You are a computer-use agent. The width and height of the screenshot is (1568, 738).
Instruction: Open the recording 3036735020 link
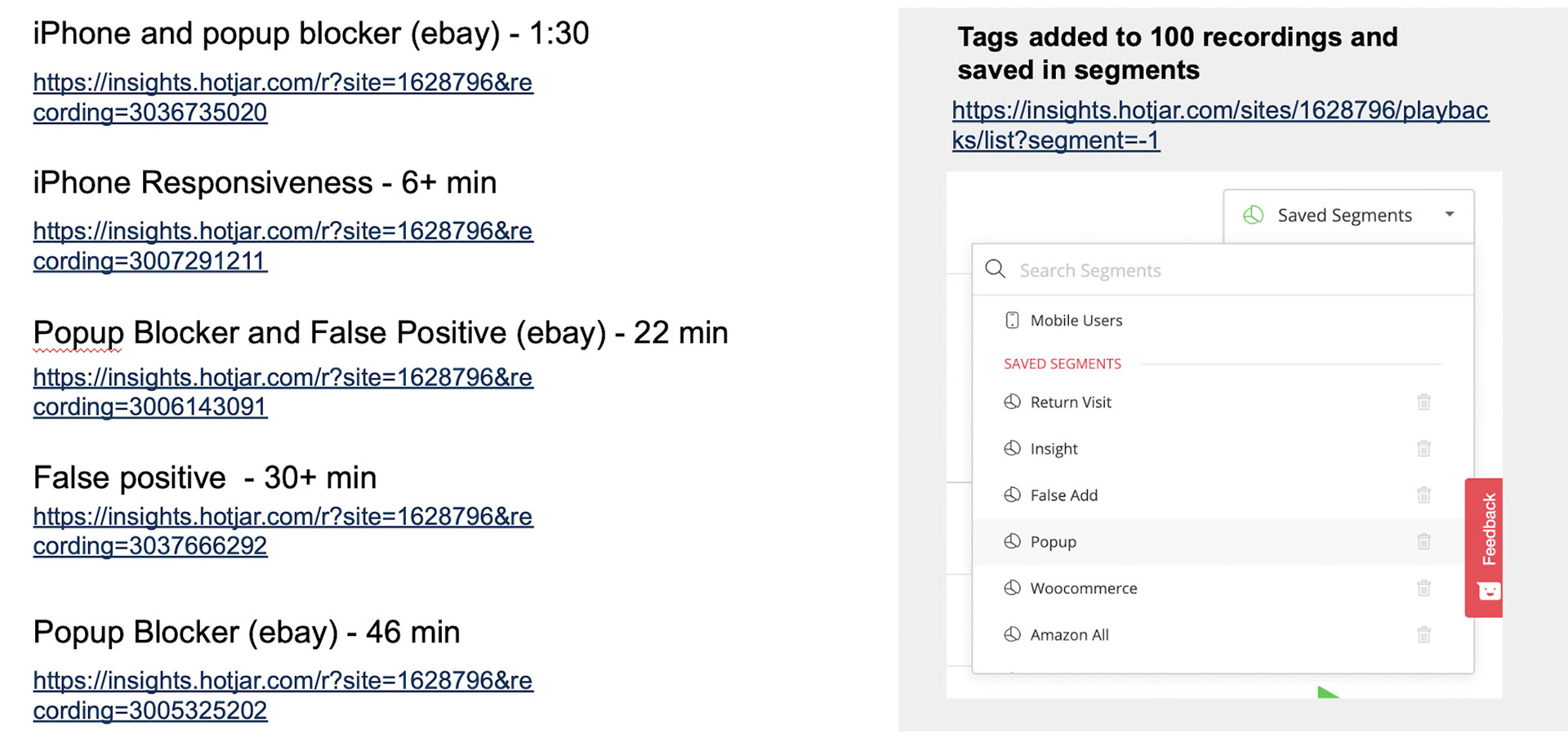pos(283,97)
